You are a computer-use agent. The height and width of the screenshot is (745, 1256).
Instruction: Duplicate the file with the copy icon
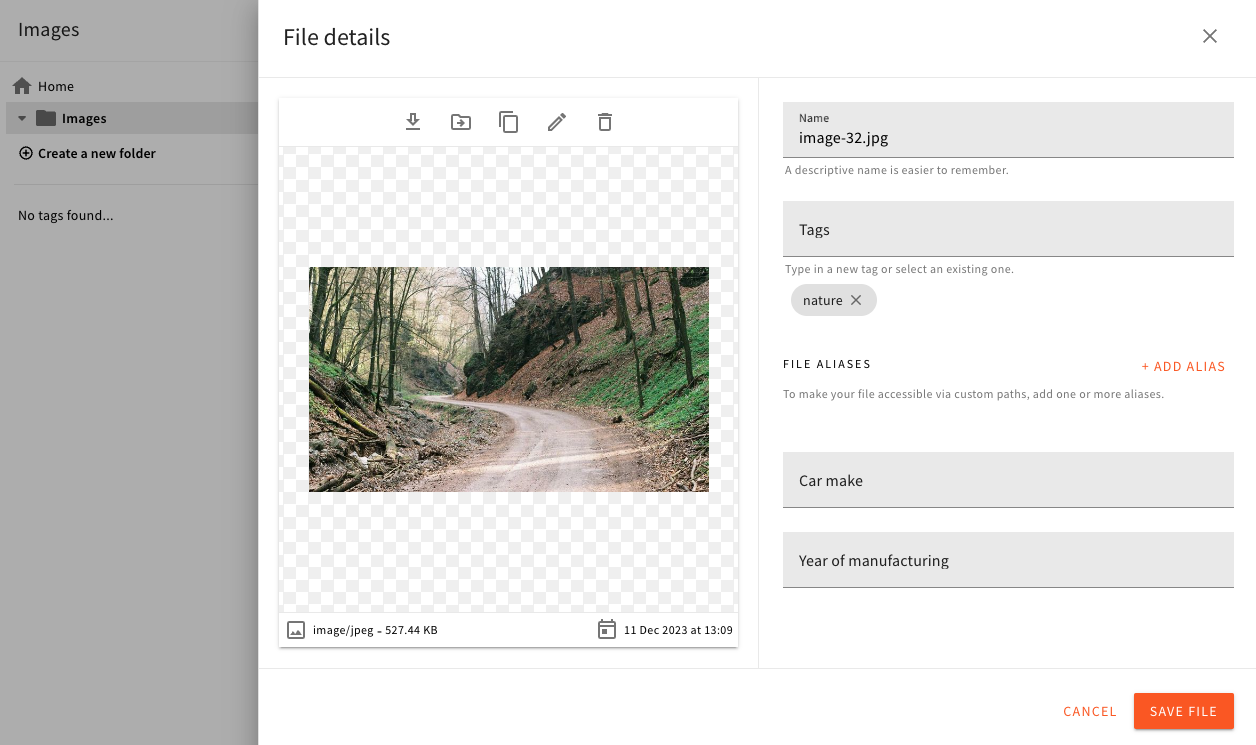coord(509,121)
